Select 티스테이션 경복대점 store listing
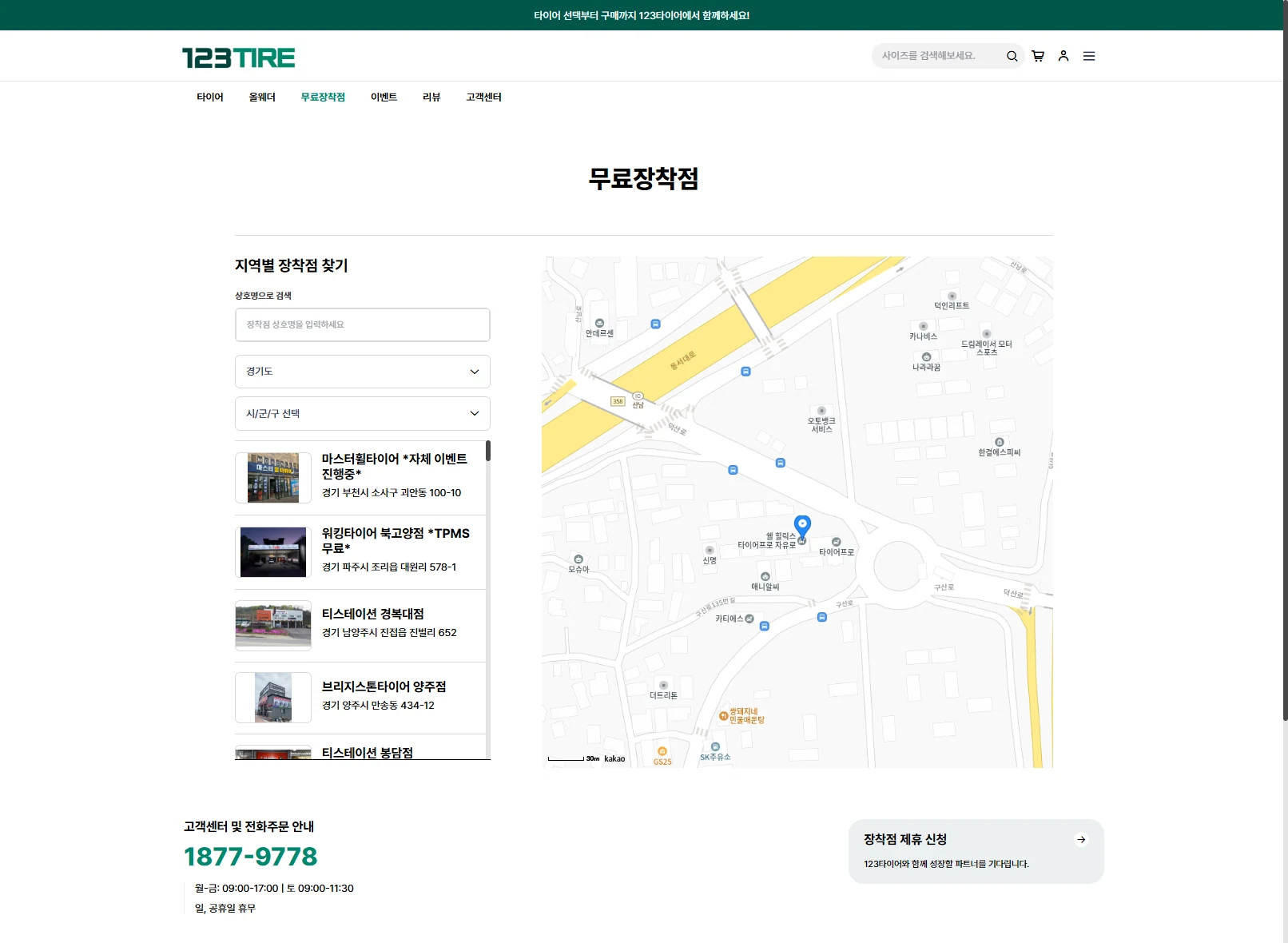This screenshot has width=1288, height=943. point(360,626)
